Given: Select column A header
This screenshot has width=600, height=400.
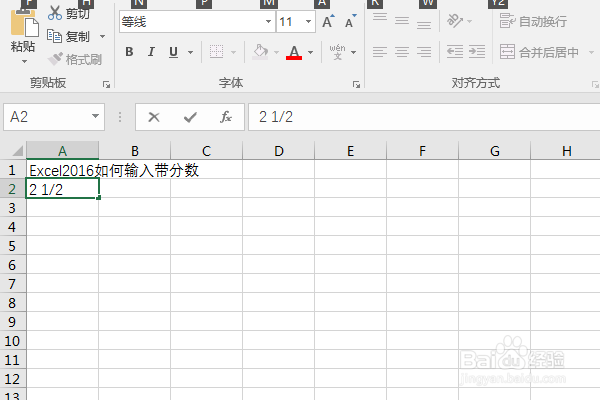Looking at the screenshot, I should click(x=62, y=151).
